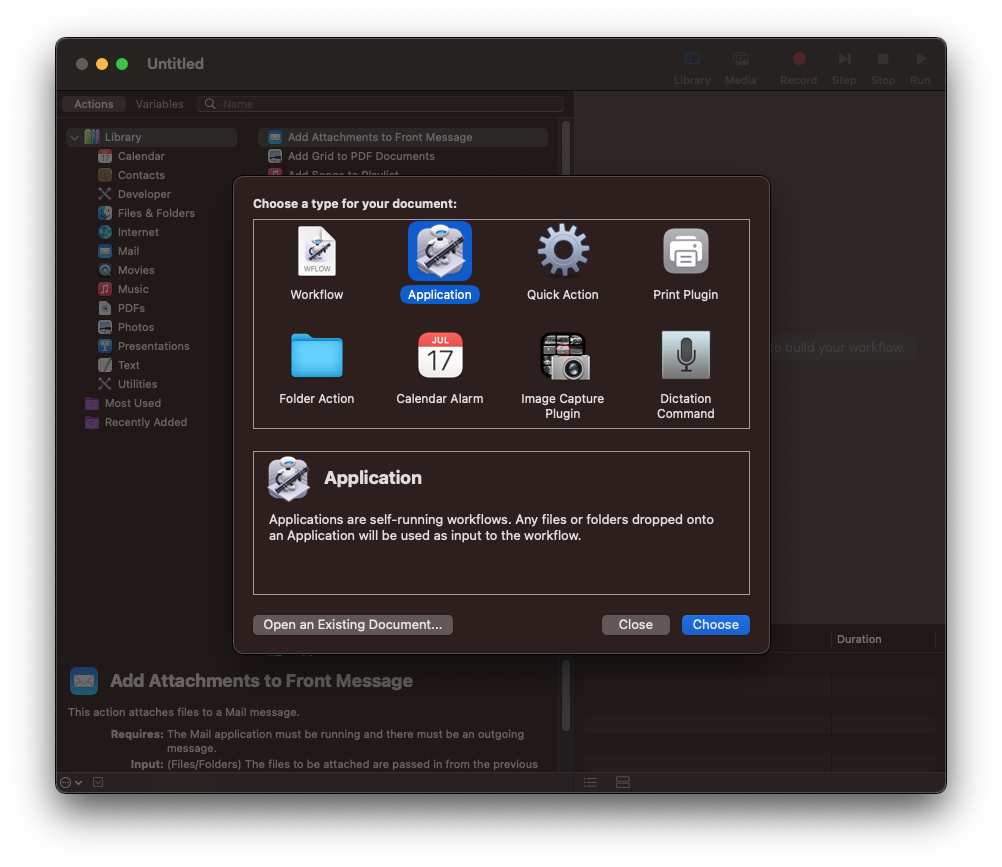Select the Workflow document type
Image resolution: width=1002 pixels, height=867 pixels.
tap(316, 262)
